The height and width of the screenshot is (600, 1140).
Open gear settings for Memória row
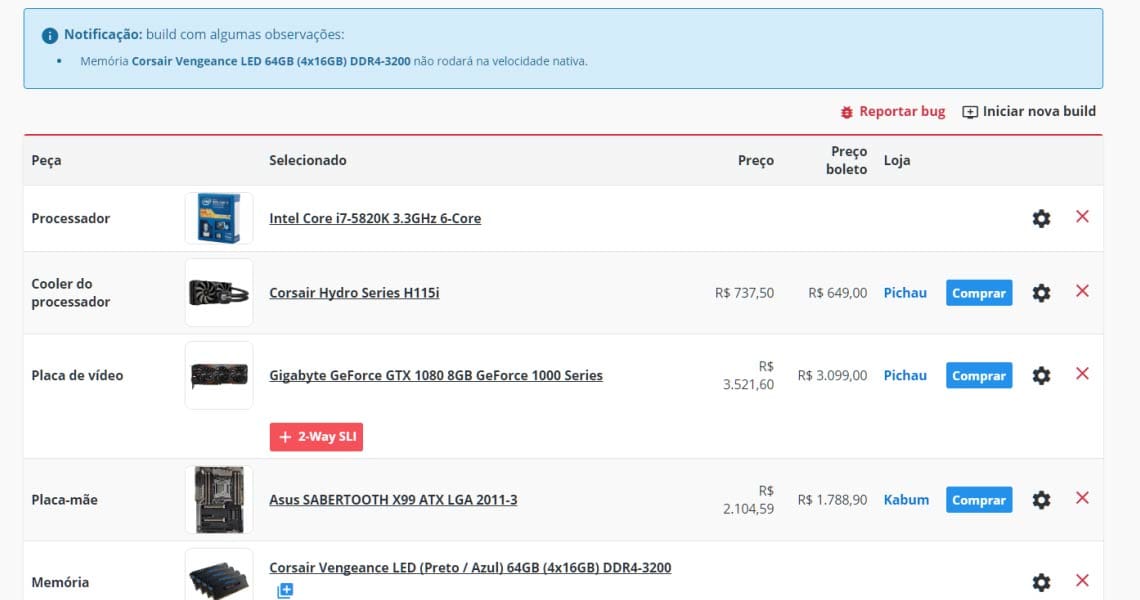pyautogui.click(x=1041, y=582)
